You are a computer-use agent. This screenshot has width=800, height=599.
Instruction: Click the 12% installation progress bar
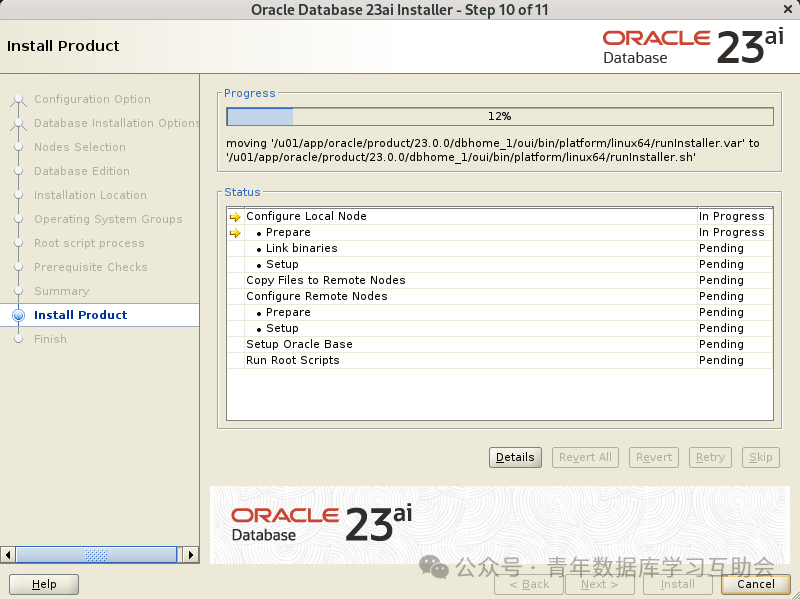coord(500,116)
